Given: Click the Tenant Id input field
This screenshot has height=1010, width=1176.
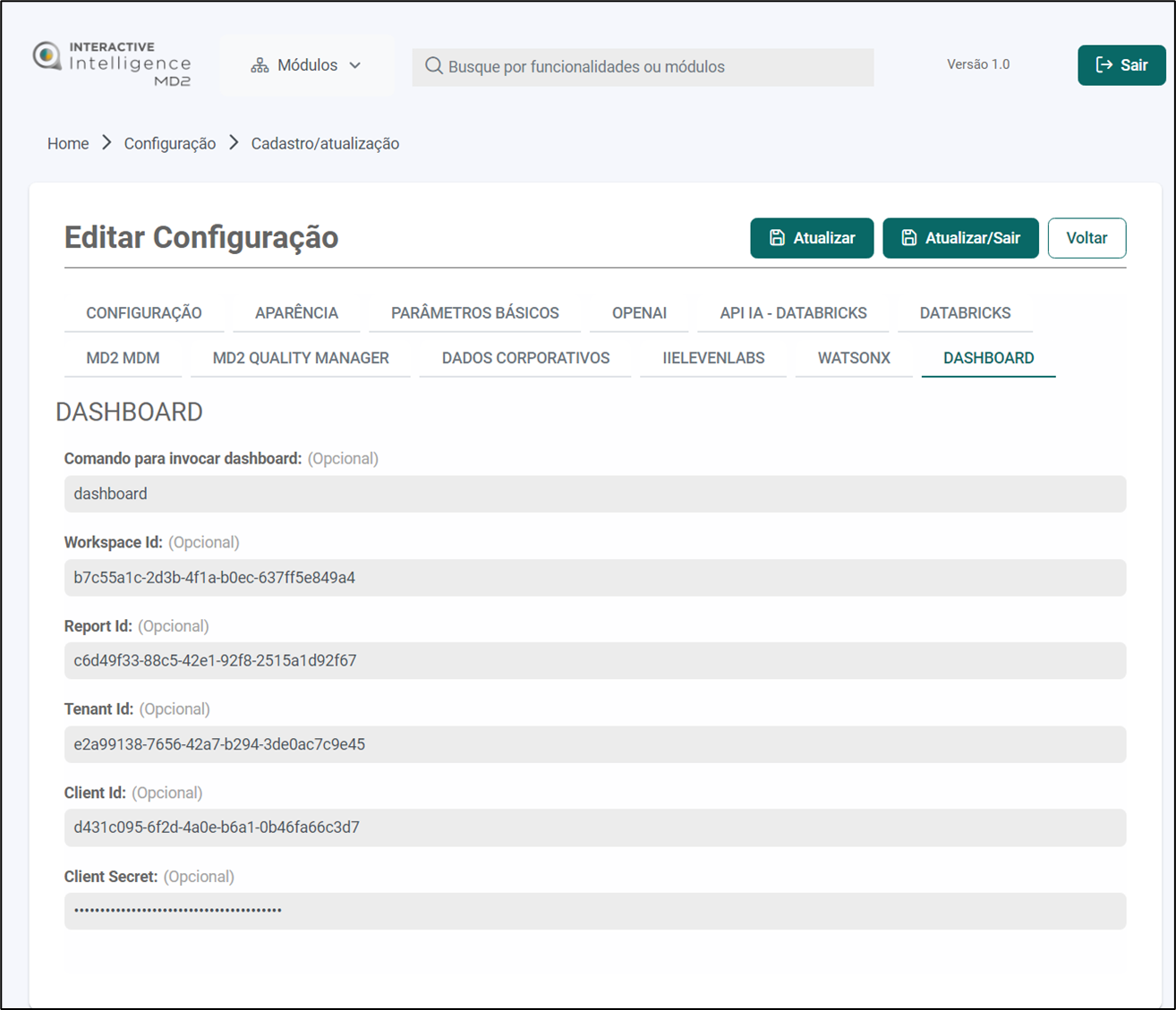Looking at the screenshot, I should 594,744.
